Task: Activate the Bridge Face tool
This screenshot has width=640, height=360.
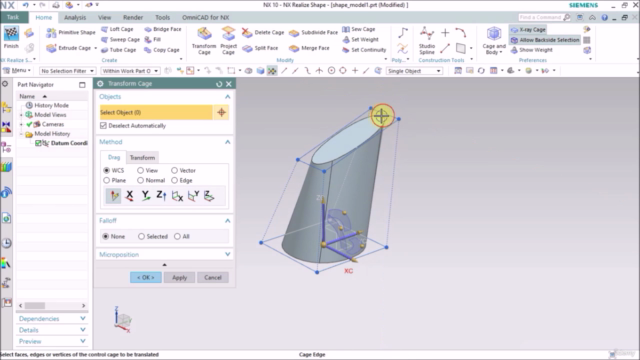Action: click(x=163, y=29)
